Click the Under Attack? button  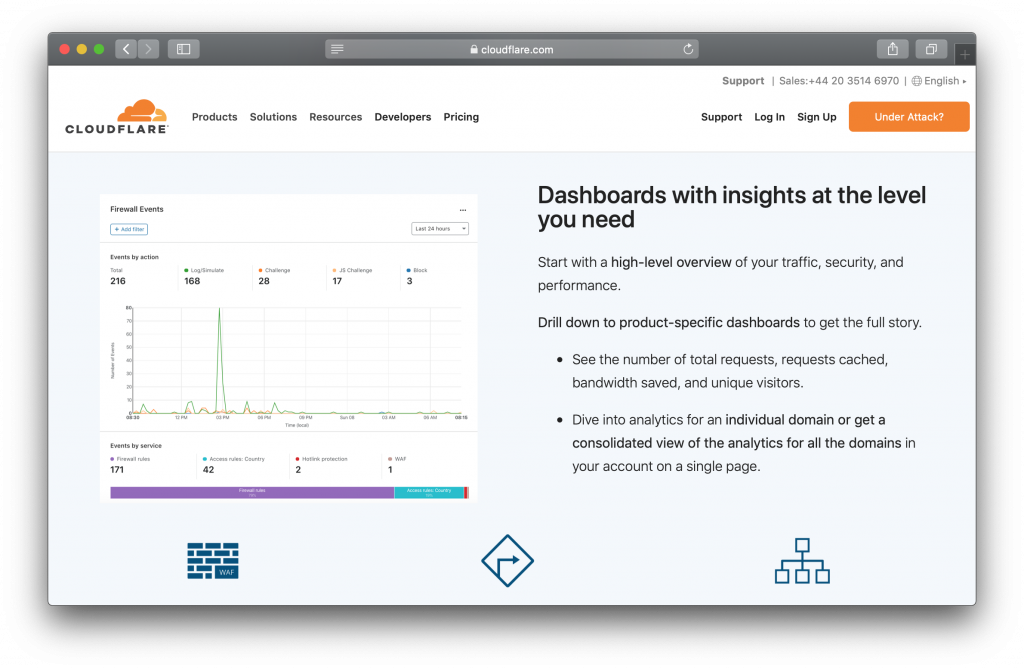pyautogui.click(x=909, y=117)
